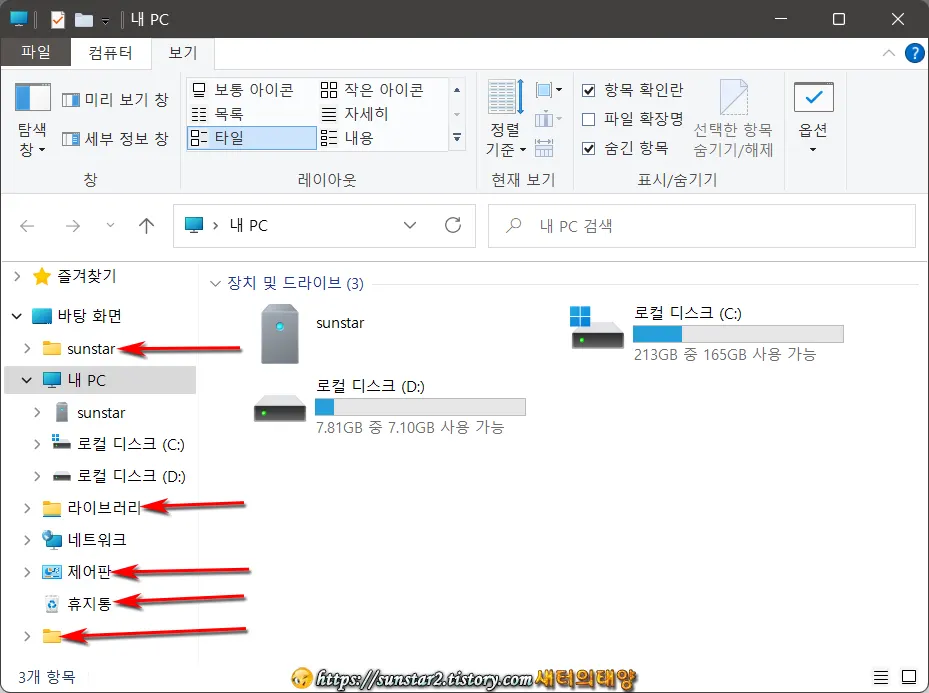Viewport: 929px width, 693px height.
Task: Navigate up to the parent folder
Action: 146,225
